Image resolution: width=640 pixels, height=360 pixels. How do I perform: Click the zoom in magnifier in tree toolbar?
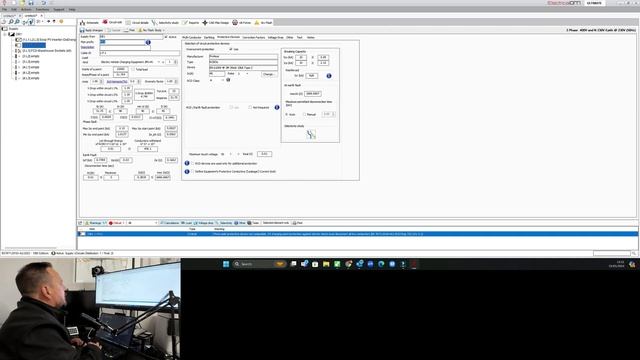pyautogui.click(x=11, y=21)
